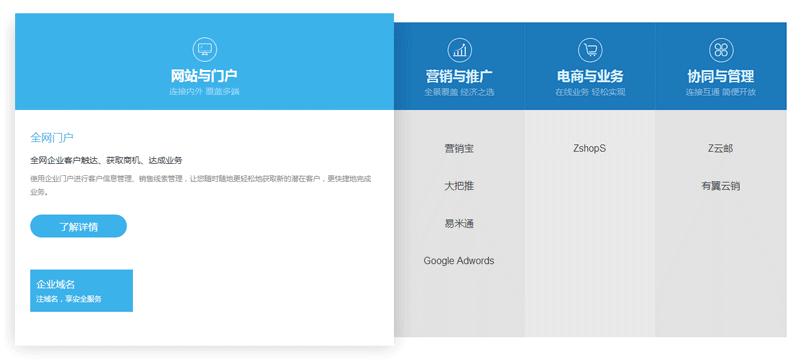Open the Z云邮 product link
800x362 pixels.
point(720,148)
